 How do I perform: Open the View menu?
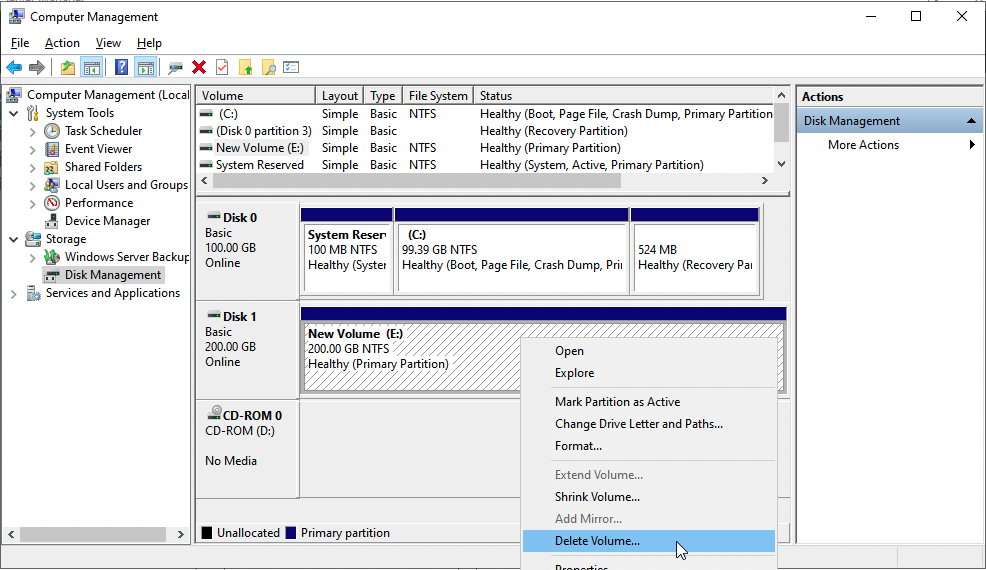coord(108,43)
